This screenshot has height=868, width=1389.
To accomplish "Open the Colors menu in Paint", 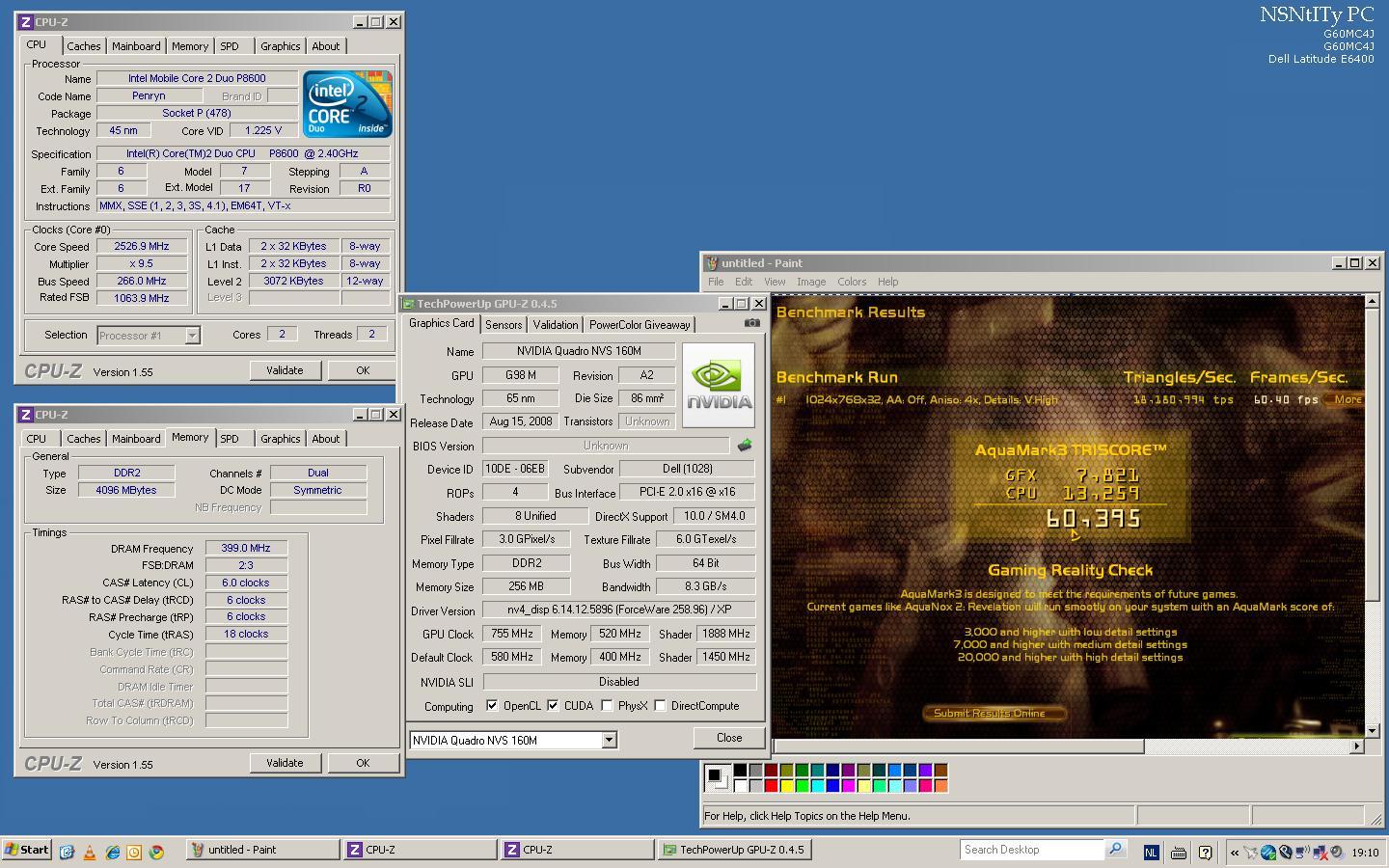I will (852, 282).
